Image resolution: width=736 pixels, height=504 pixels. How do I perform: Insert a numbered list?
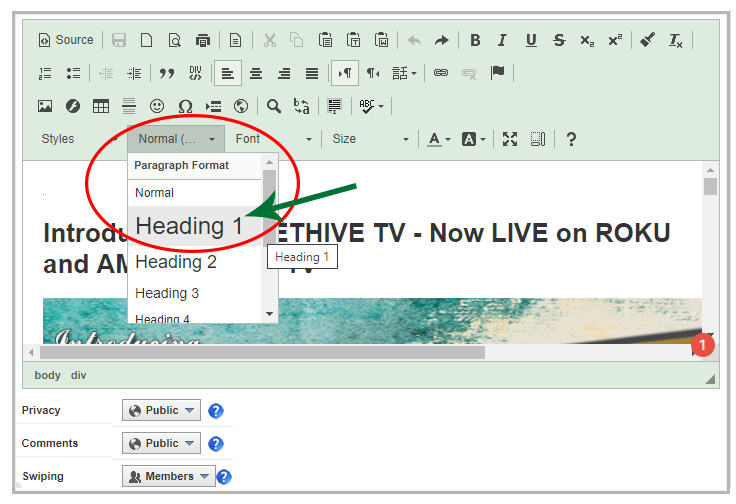click(x=45, y=73)
